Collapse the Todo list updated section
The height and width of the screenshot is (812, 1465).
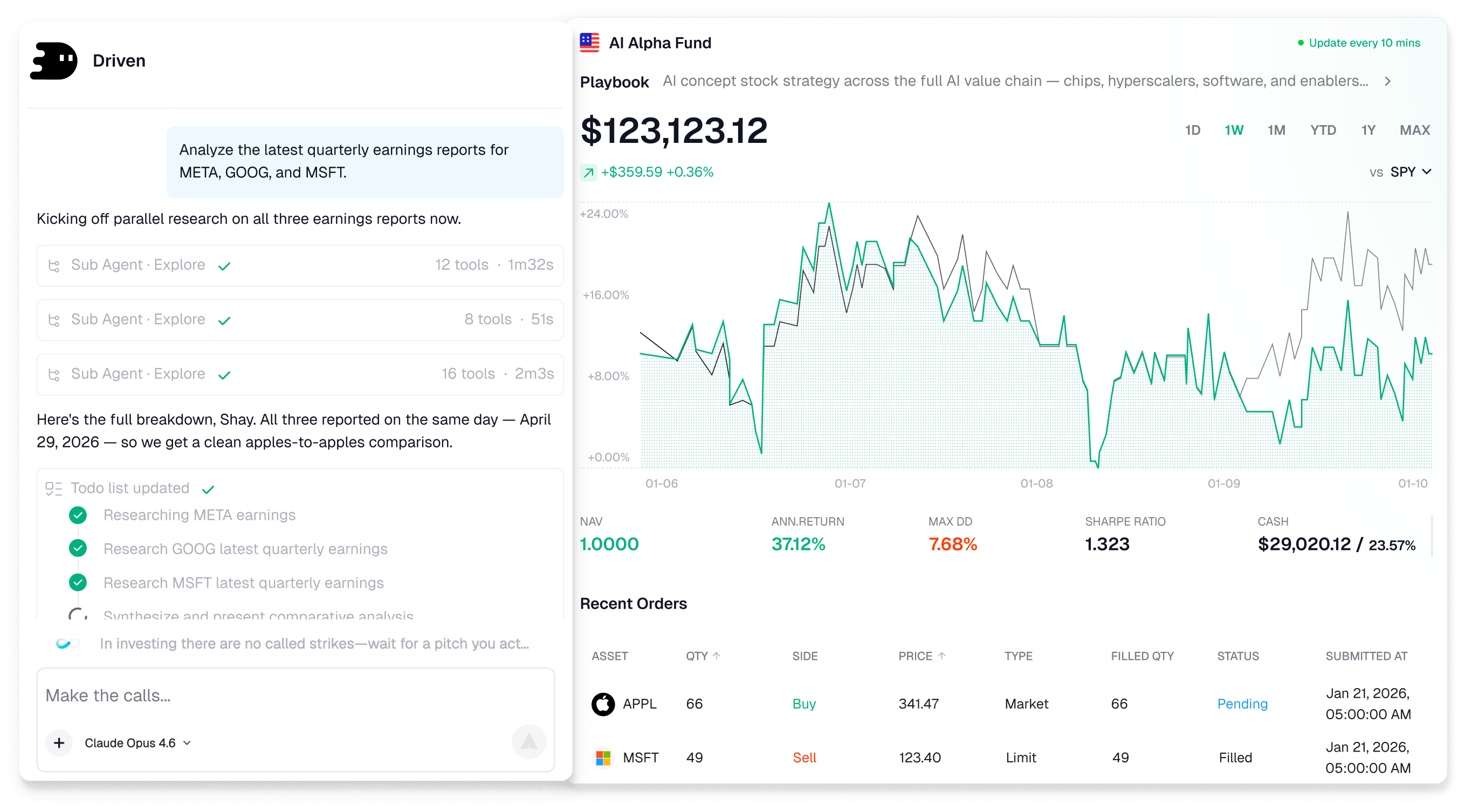[130, 488]
